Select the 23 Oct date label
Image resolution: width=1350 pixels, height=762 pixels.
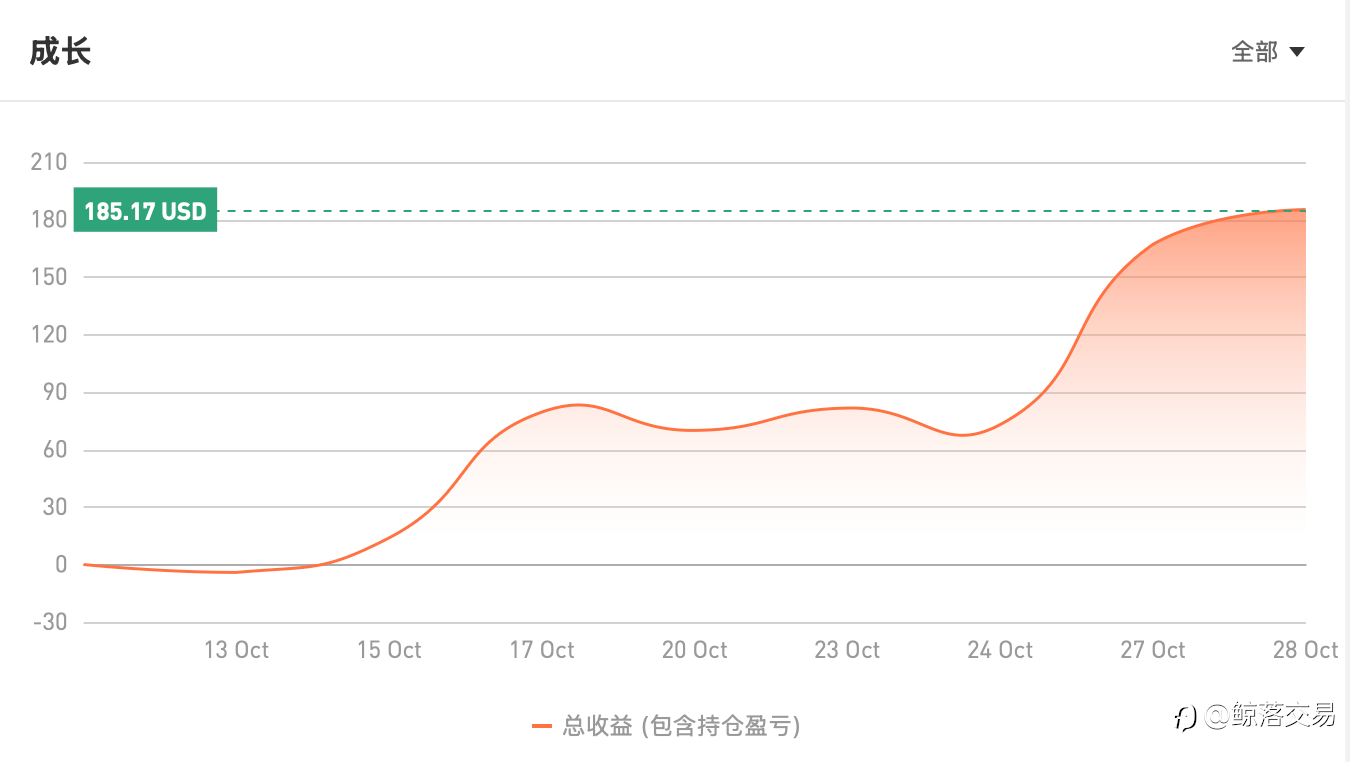tap(847, 650)
